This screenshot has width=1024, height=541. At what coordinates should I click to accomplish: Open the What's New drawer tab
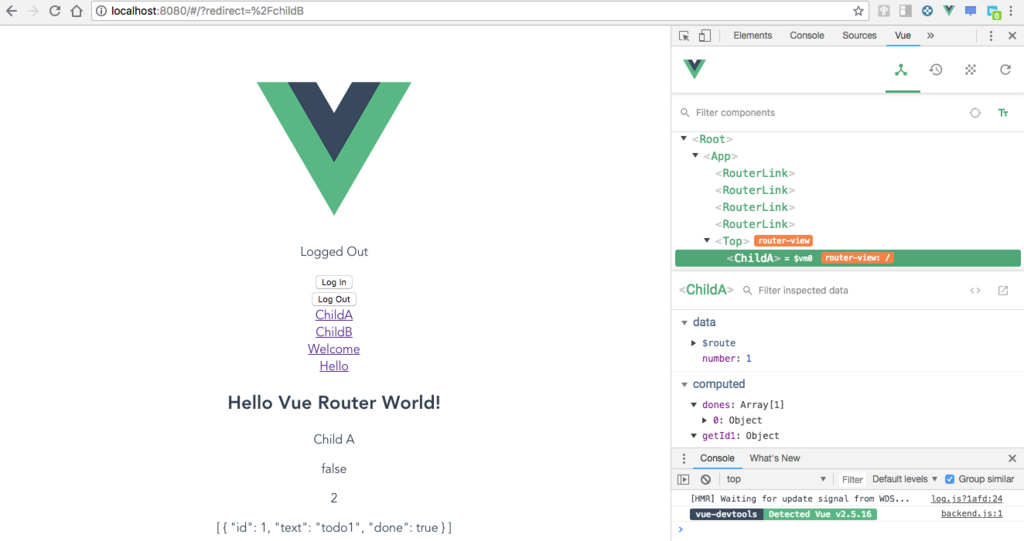pyautogui.click(x=775, y=459)
